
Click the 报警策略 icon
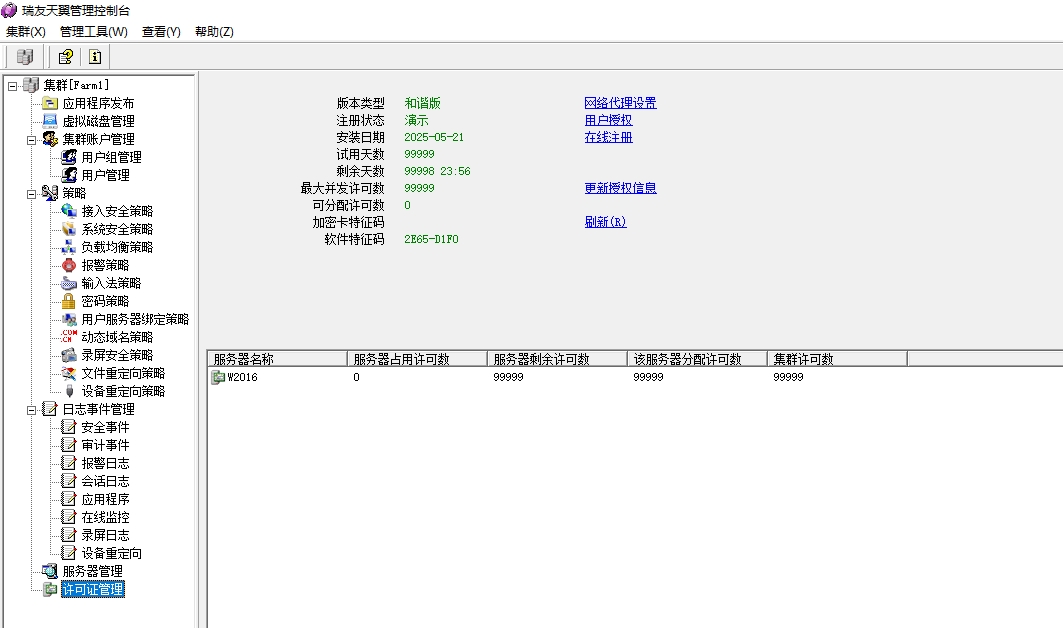click(x=68, y=265)
